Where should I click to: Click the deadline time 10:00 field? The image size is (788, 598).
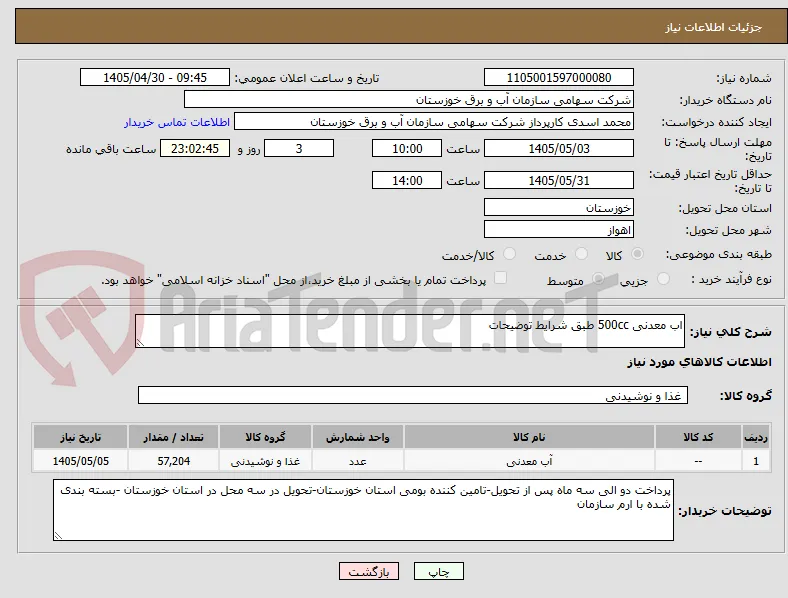(x=407, y=148)
